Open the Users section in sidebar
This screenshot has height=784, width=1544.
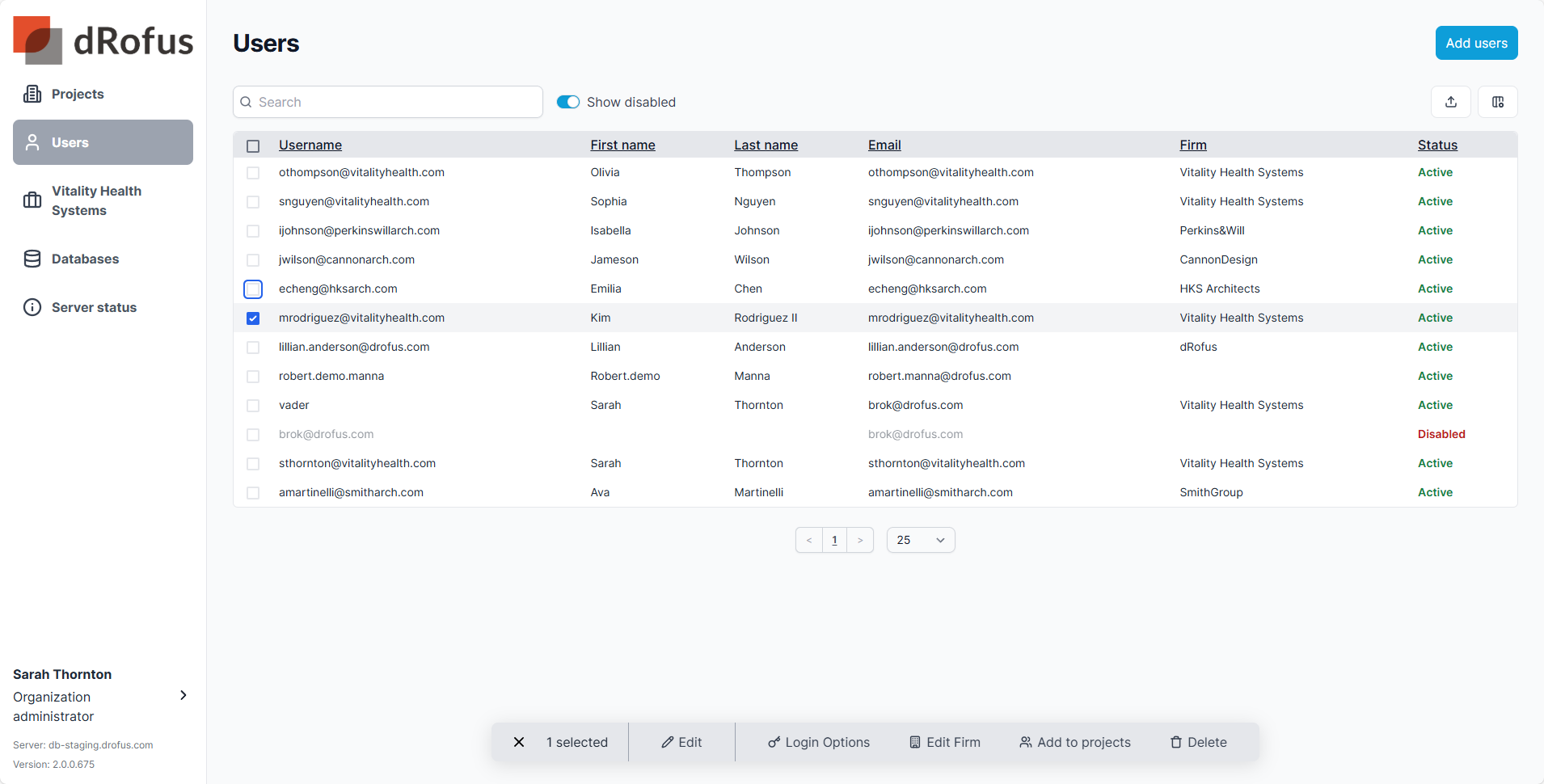(103, 142)
